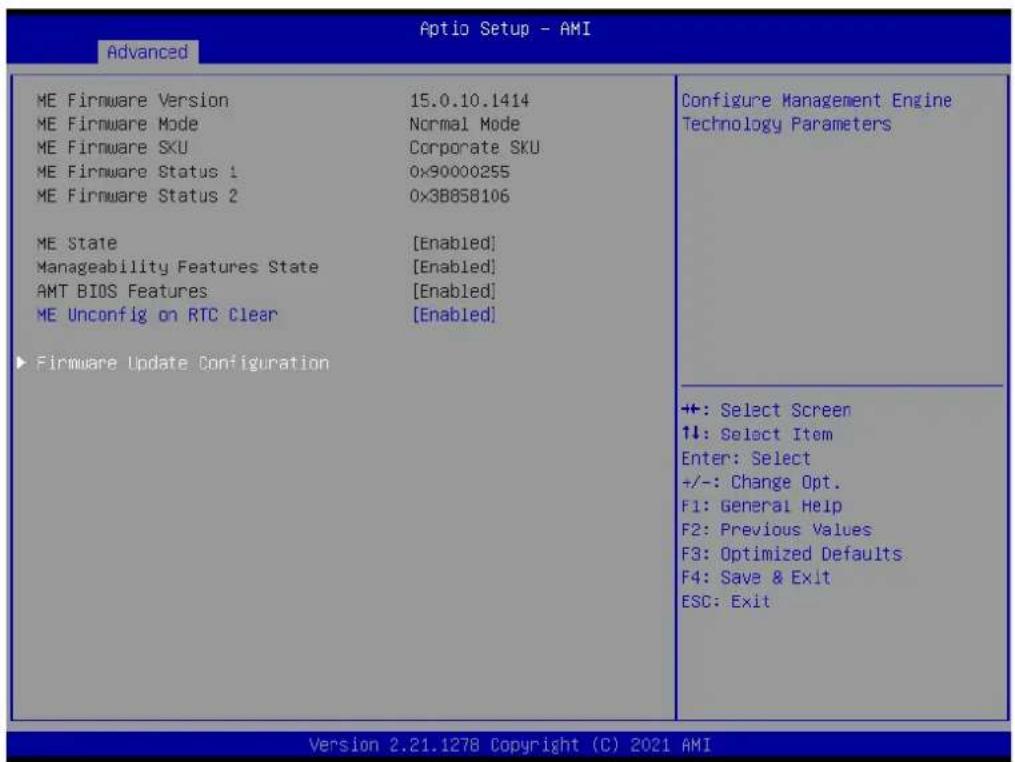Click Aptio Setup - AMI title
This screenshot has height=762, width=1015.
[505, 28]
